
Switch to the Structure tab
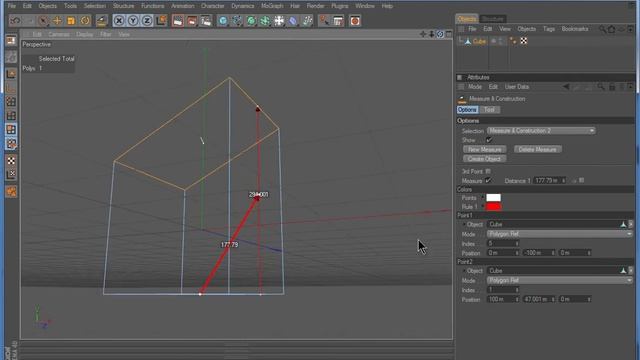click(492, 19)
